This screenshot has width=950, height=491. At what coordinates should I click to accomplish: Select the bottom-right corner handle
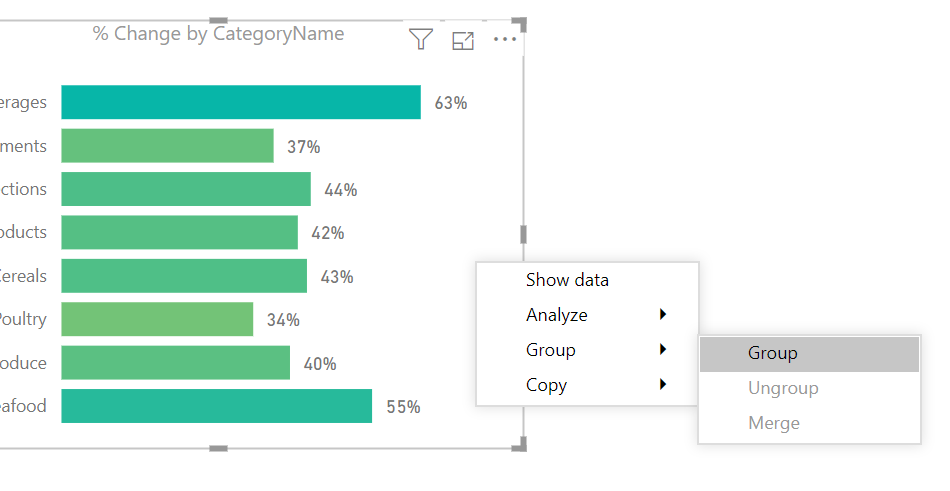(x=520, y=444)
